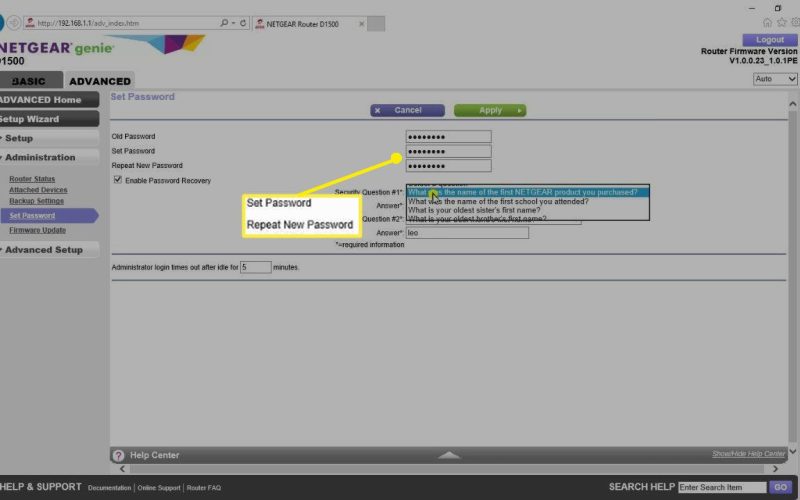
Task: Toggle the Enable Password Recovery checkbox
Action: (x=118, y=180)
